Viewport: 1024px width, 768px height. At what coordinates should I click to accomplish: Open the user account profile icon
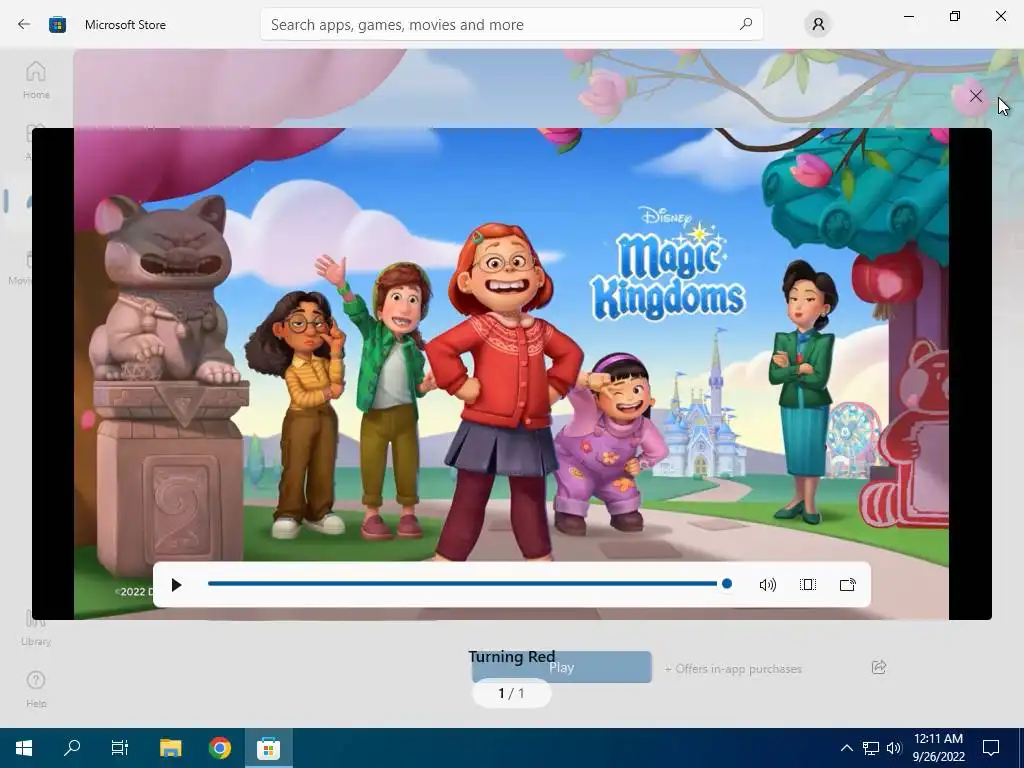coord(818,24)
